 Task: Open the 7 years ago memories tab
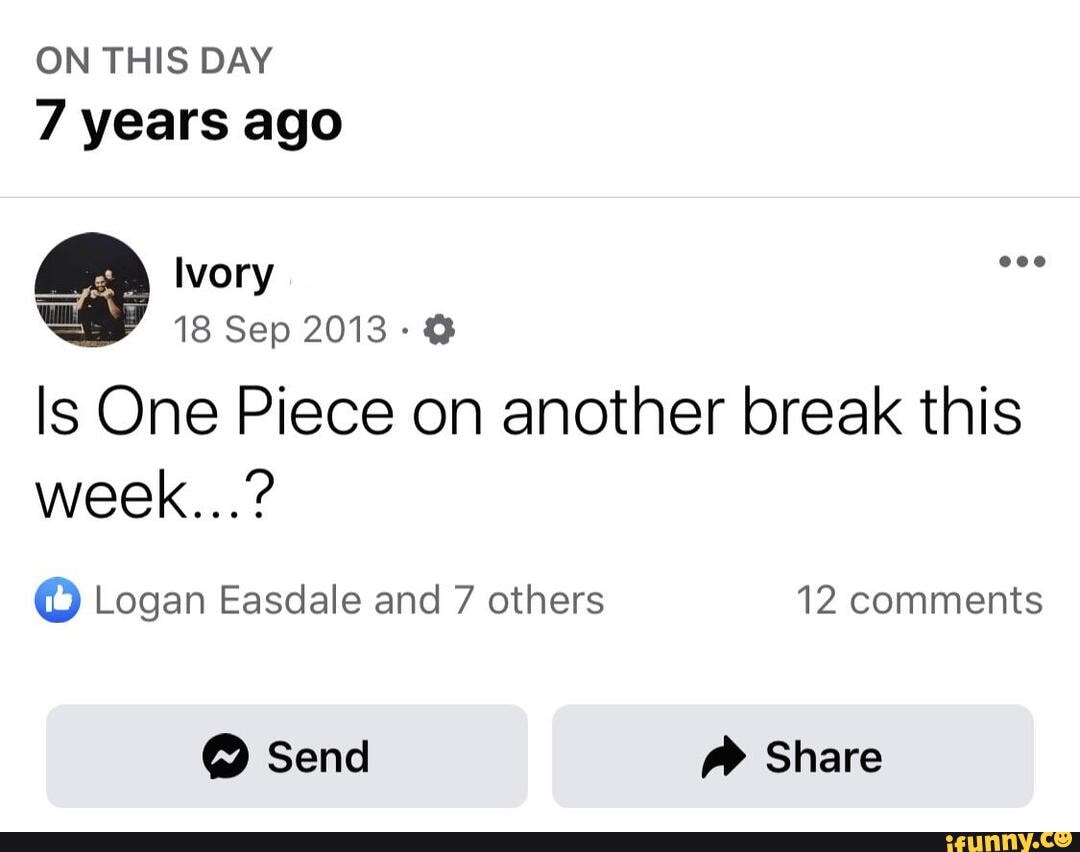click(189, 120)
